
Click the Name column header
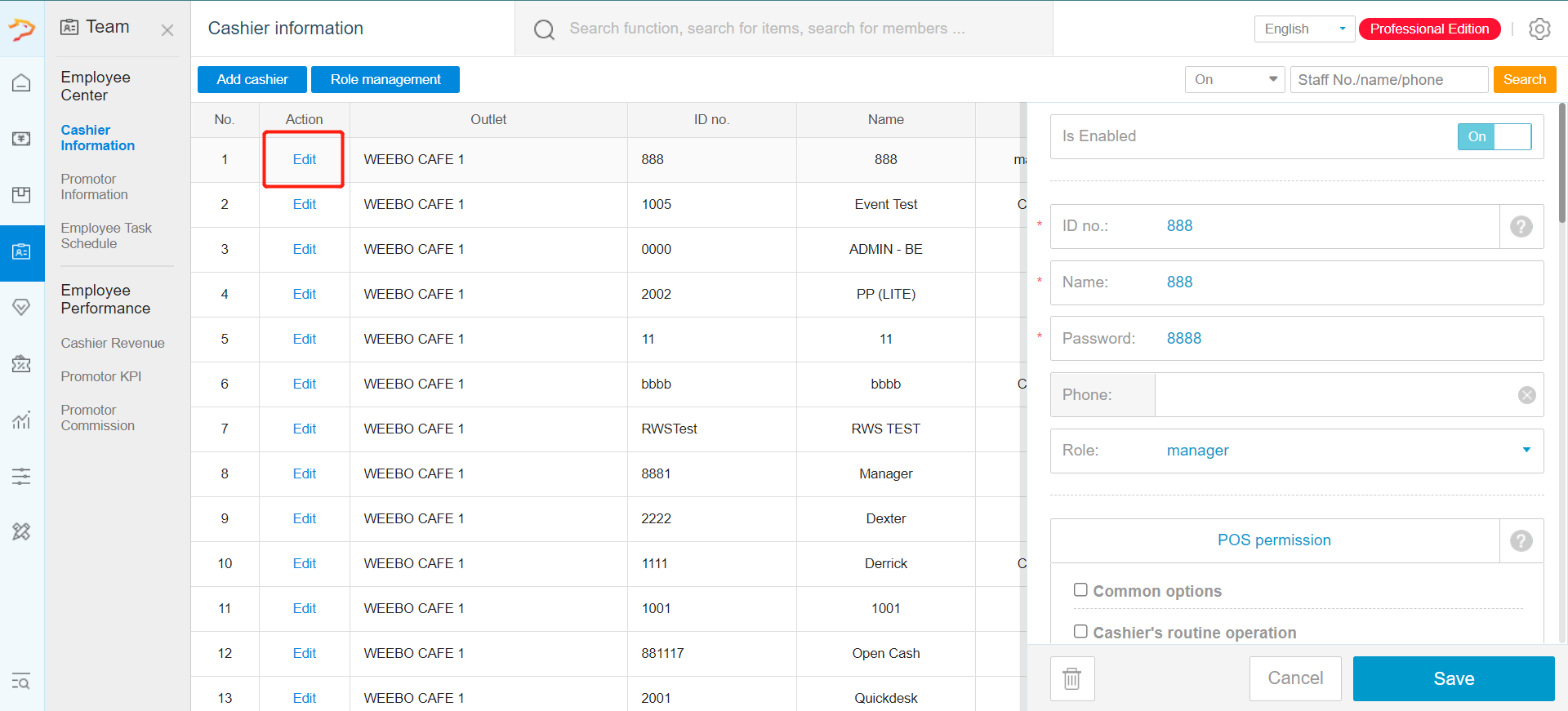click(x=886, y=119)
